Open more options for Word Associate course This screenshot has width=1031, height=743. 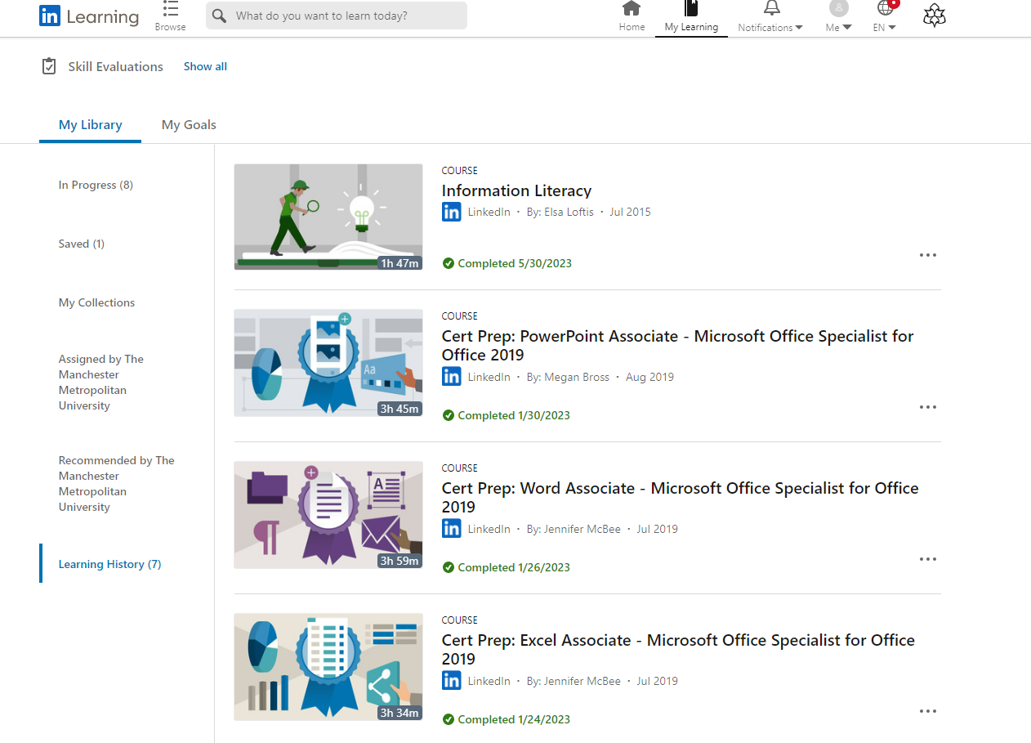click(928, 559)
